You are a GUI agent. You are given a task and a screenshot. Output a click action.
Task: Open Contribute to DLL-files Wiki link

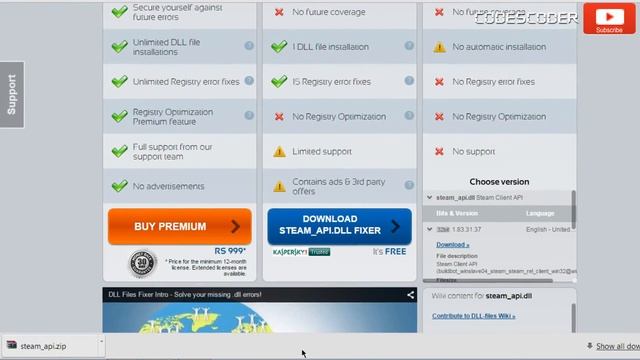[473, 316]
